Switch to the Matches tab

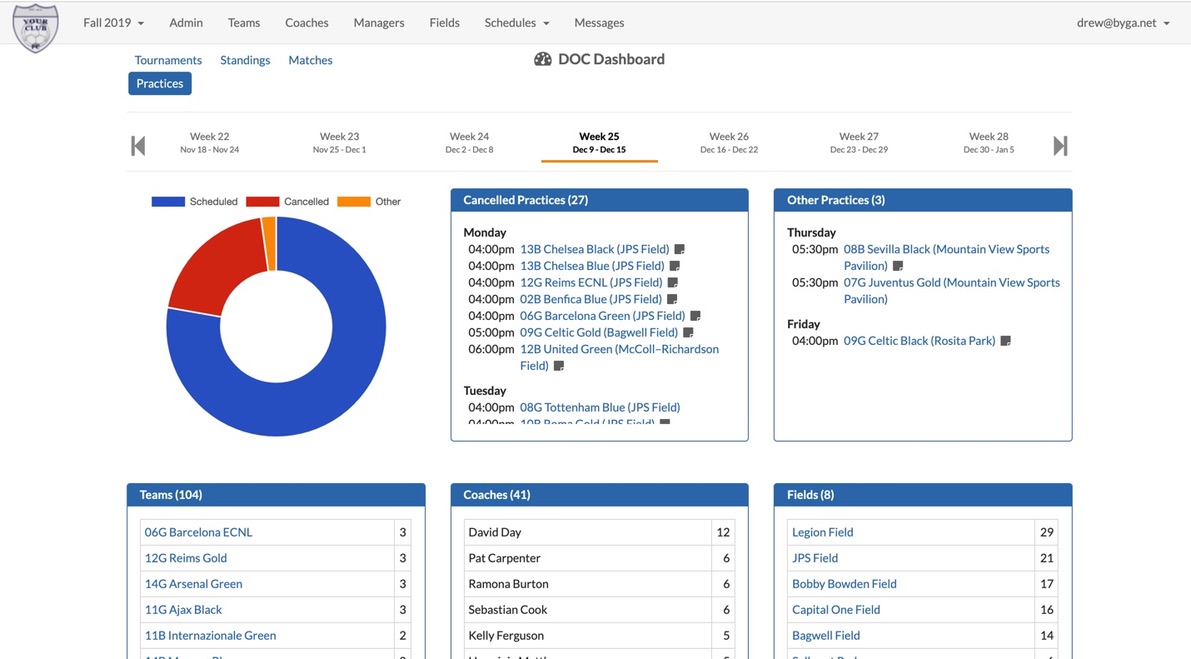pyautogui.click(x=310, y=59)
